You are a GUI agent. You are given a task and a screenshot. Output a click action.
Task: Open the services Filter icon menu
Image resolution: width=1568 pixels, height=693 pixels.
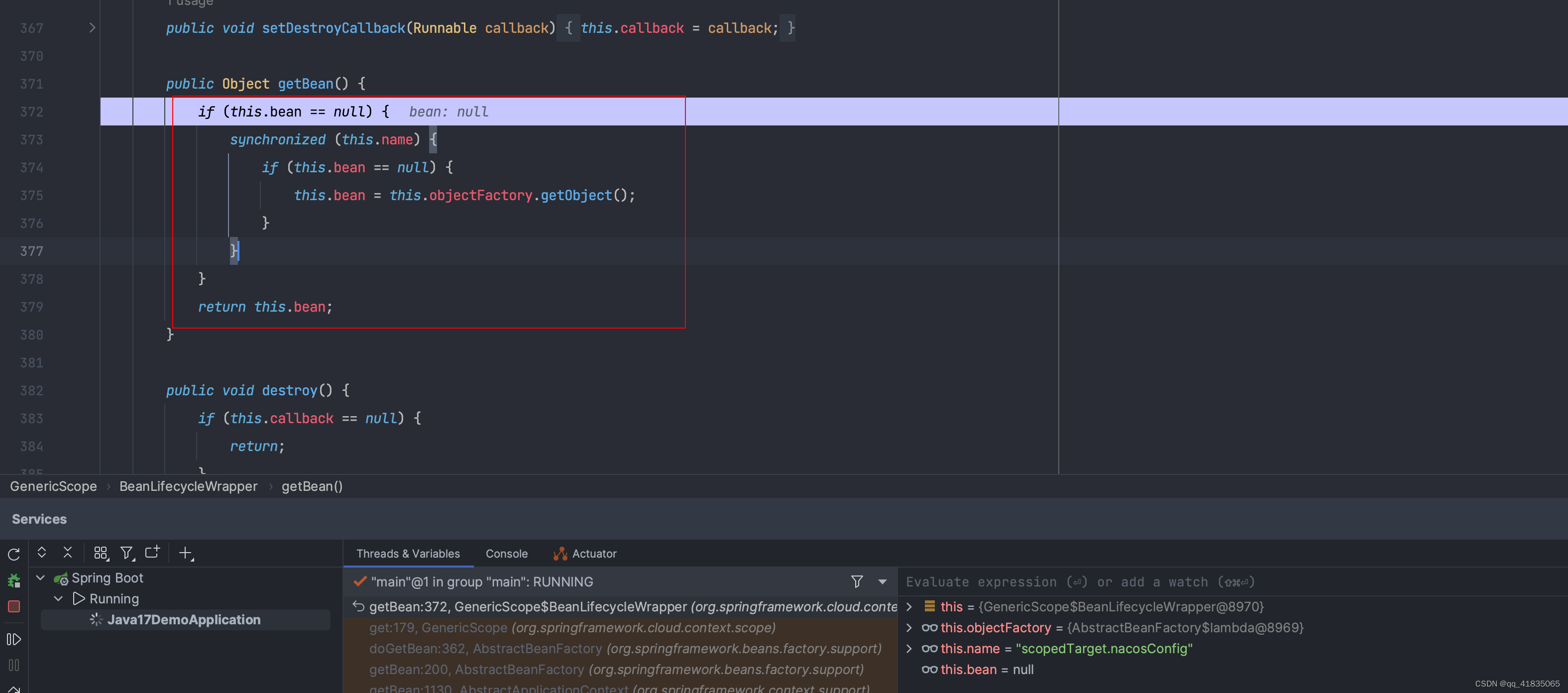pyautogui.click(x=126, y=552)
